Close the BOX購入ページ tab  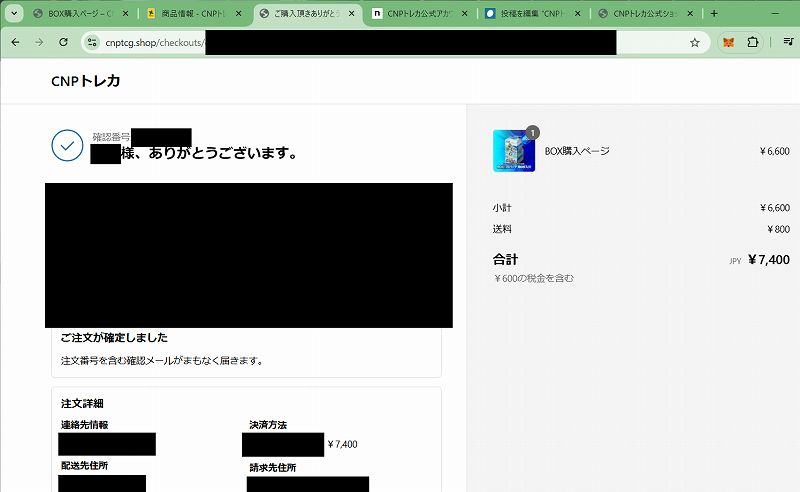click(126, 14)
